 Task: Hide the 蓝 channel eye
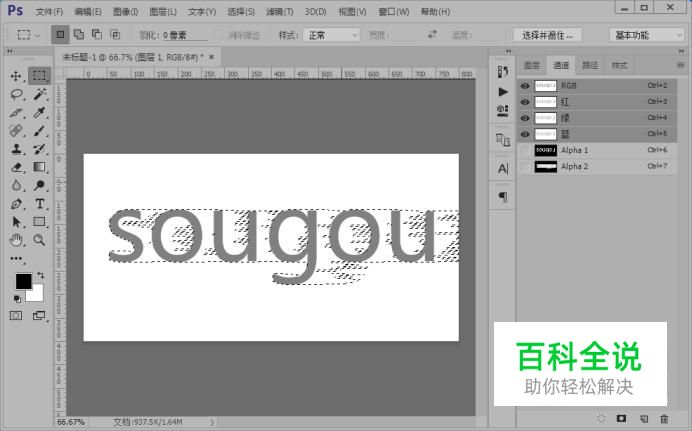[525, 134]
